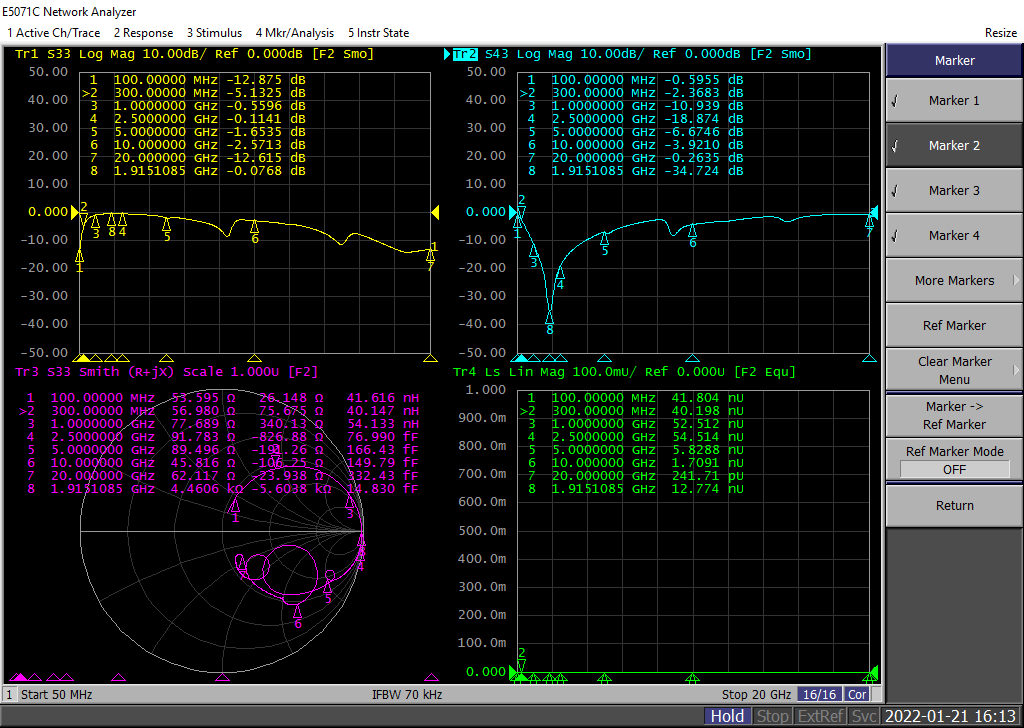Click the Resize button
Image resolution: width=1024 pixels, height=728 pixels.
[1000, 33]
